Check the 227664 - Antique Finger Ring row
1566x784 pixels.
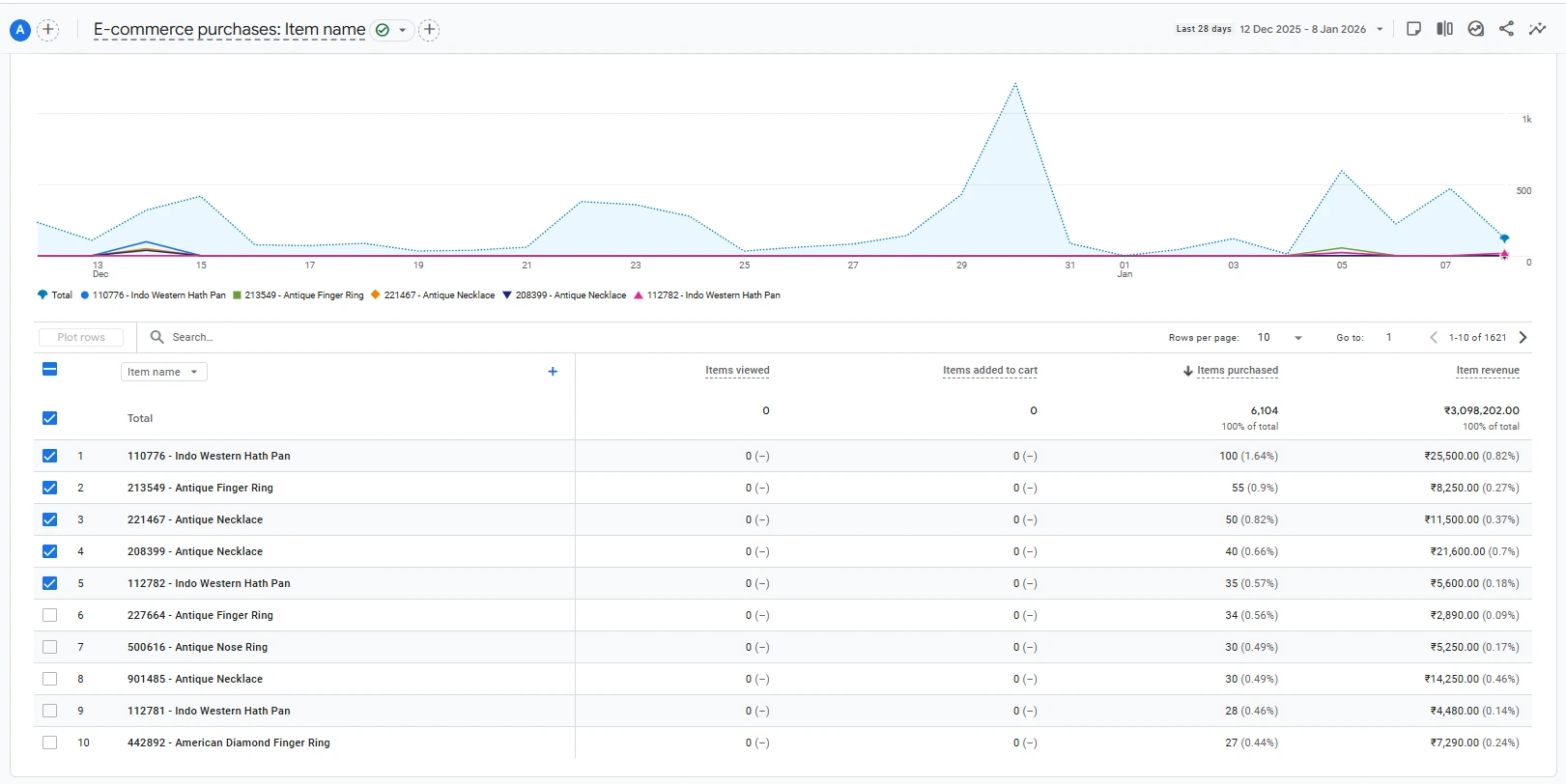click(x=50, y=615)
